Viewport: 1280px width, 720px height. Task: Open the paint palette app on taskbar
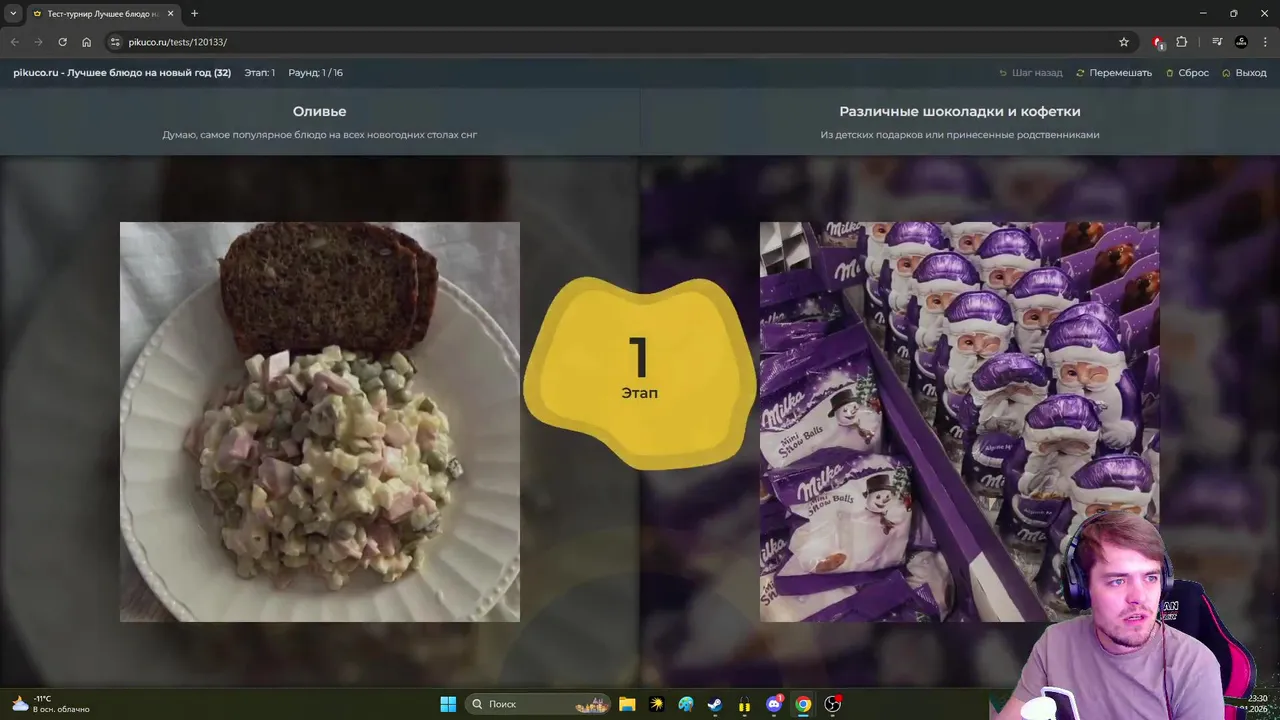686,704
